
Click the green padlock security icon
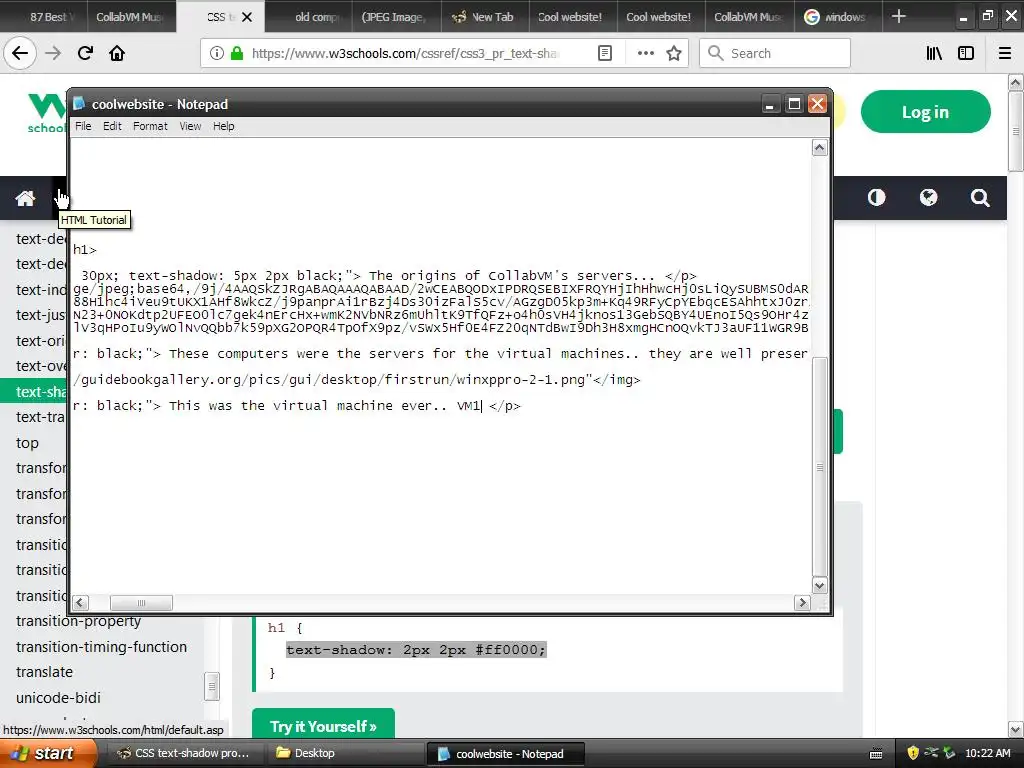(237, 53)
